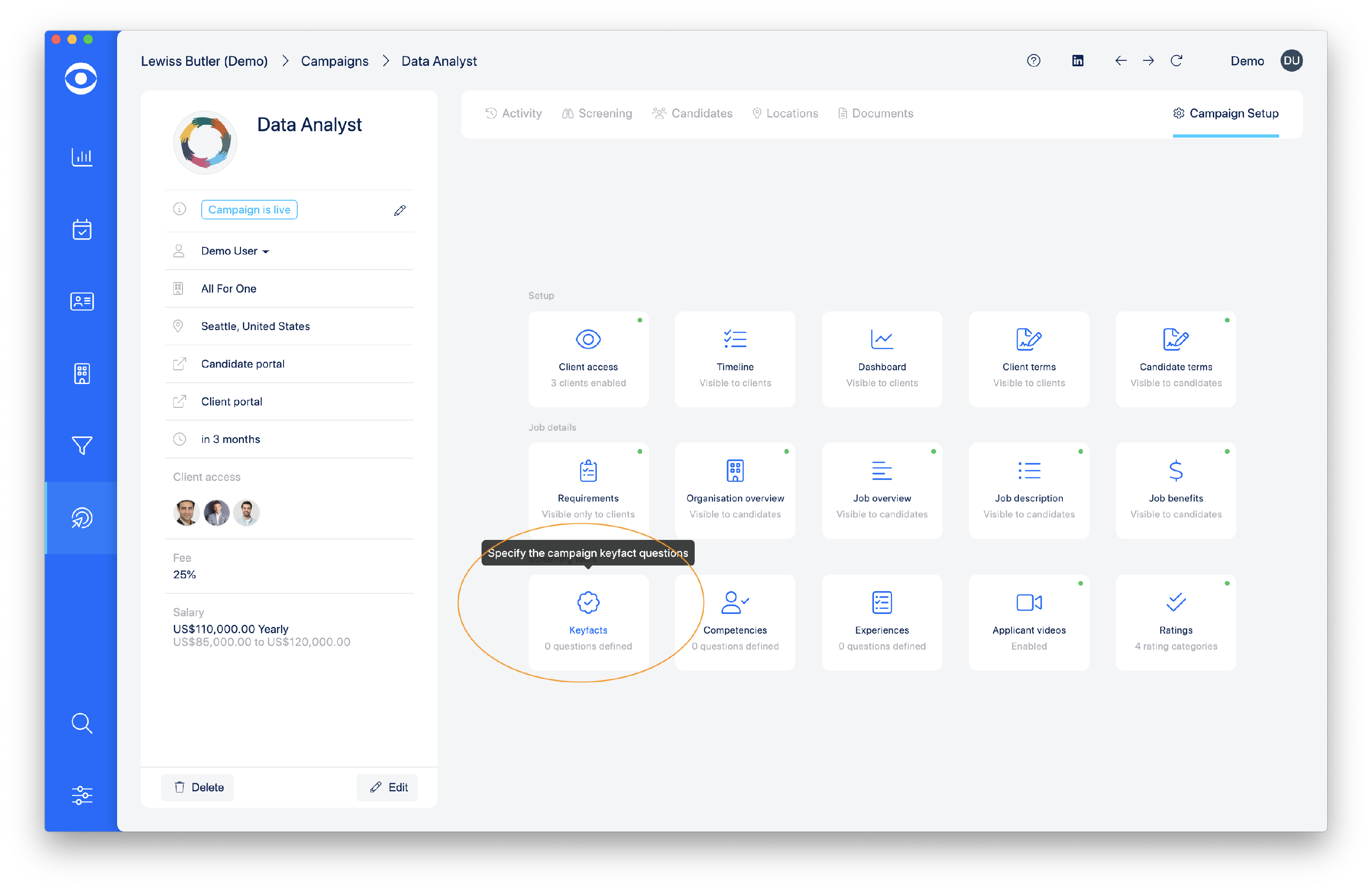The width and height of the screenshot is (1372, 891).
Task: Open the calendar tasks sidebar icon
Action: pos(81,229)
